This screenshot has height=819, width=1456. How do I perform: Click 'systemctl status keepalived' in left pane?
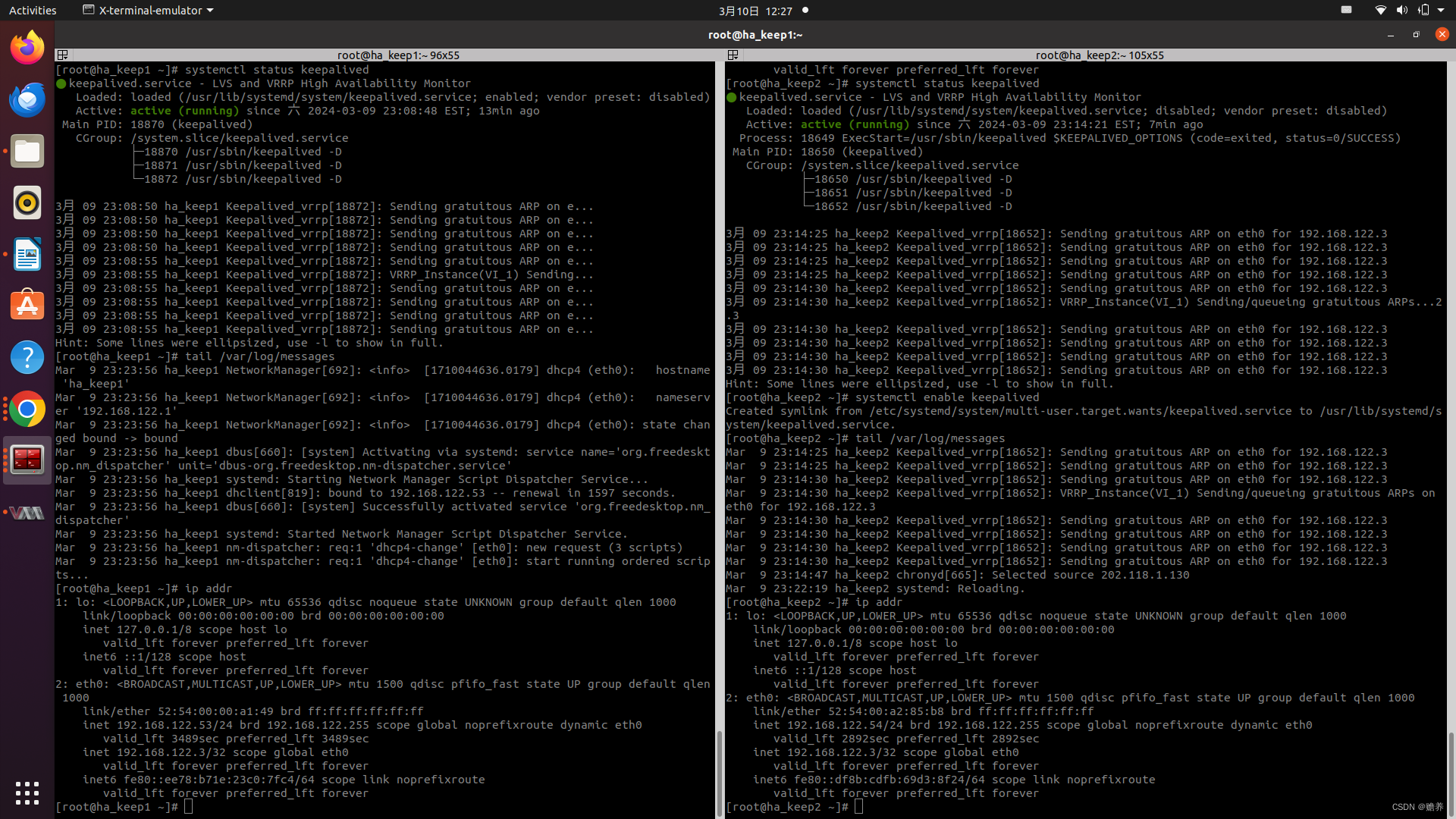277,70
